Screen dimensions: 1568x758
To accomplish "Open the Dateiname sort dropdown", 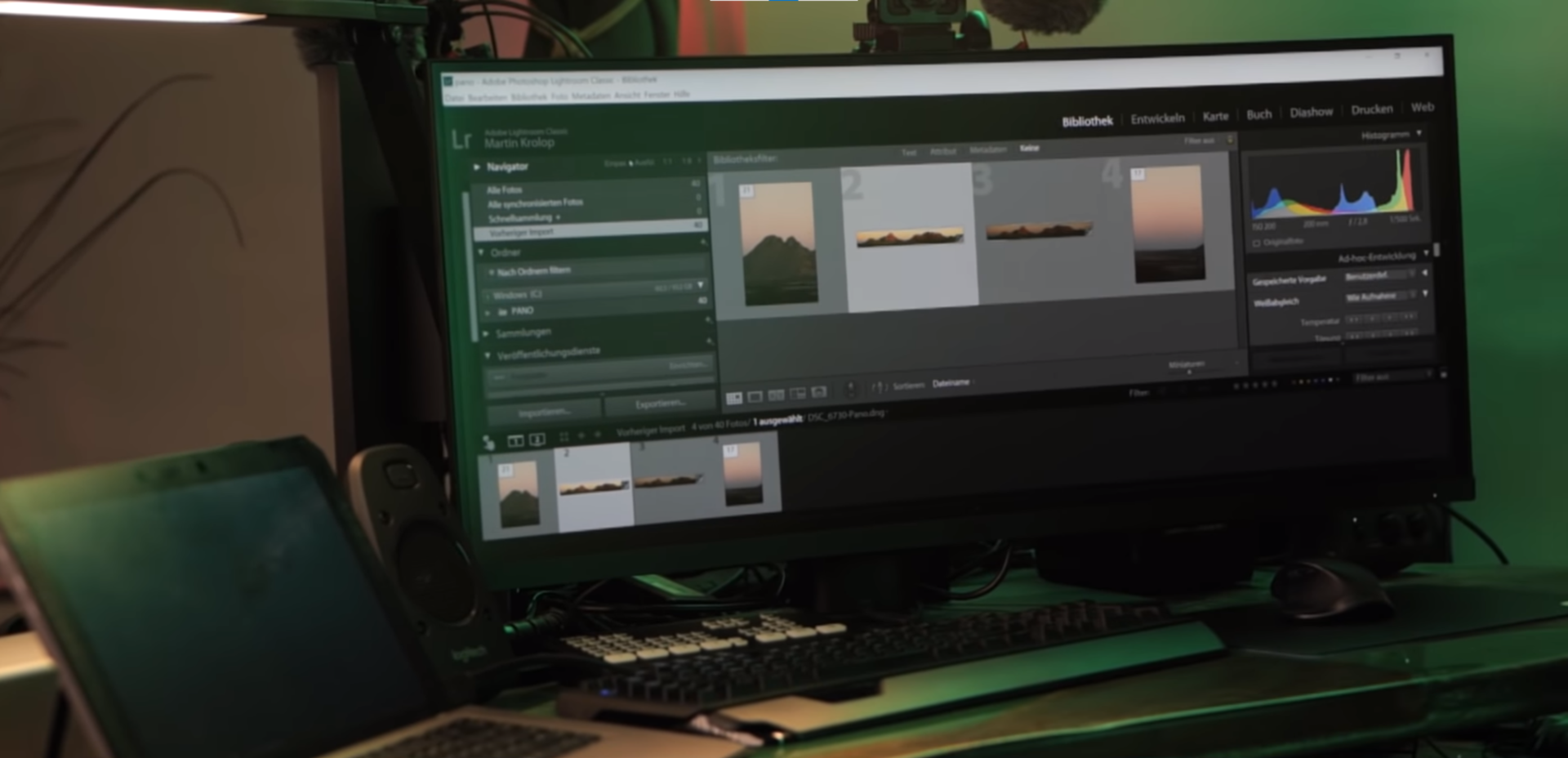I will pos(951,382).
